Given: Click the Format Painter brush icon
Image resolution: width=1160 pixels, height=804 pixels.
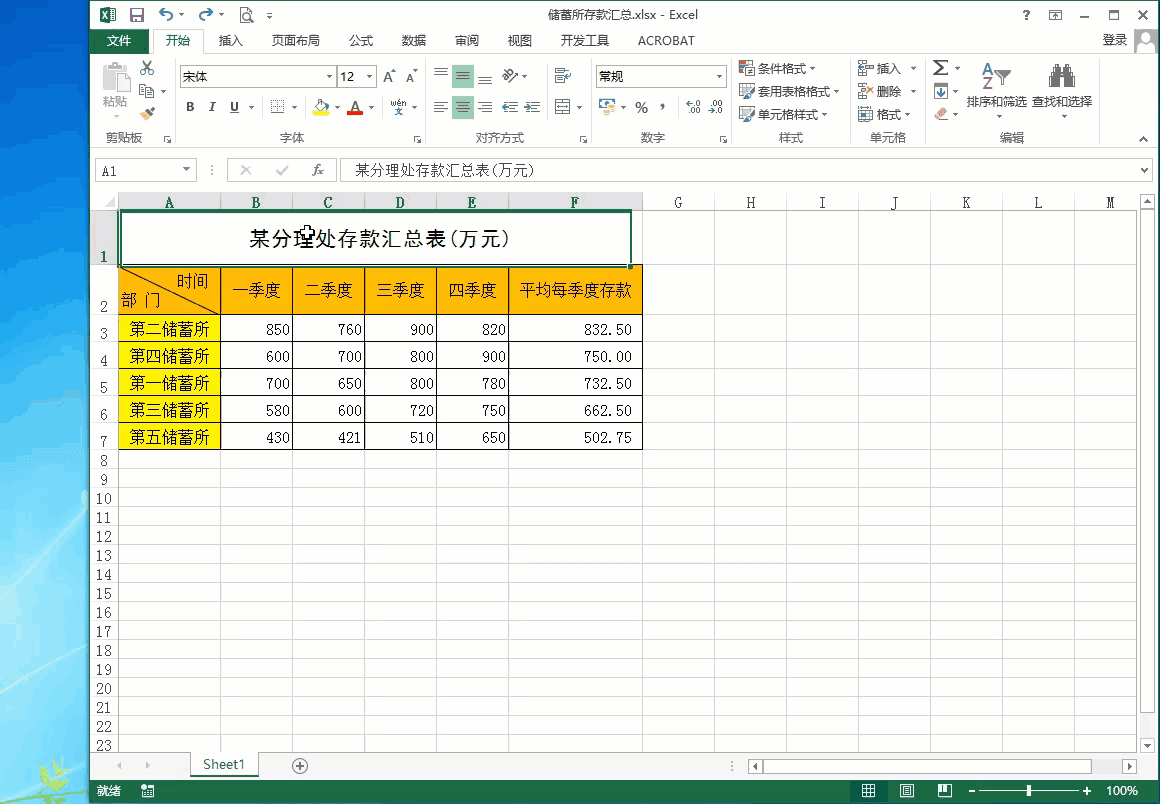Looking at the screenshot, I should tap(147, 114).
